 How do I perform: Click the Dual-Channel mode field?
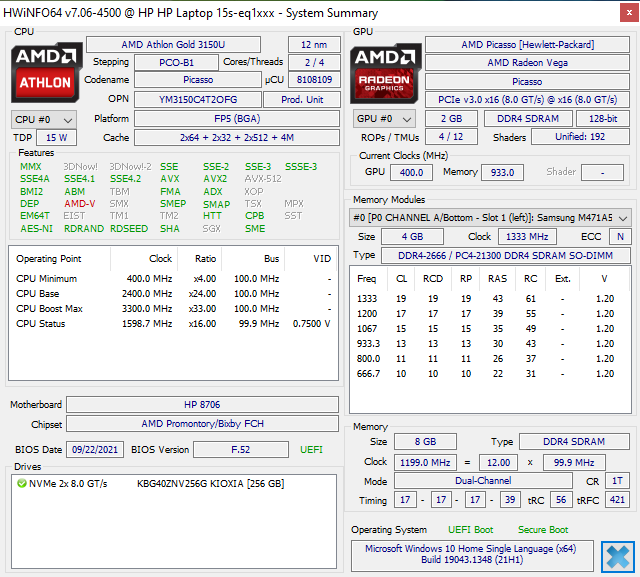483,481
